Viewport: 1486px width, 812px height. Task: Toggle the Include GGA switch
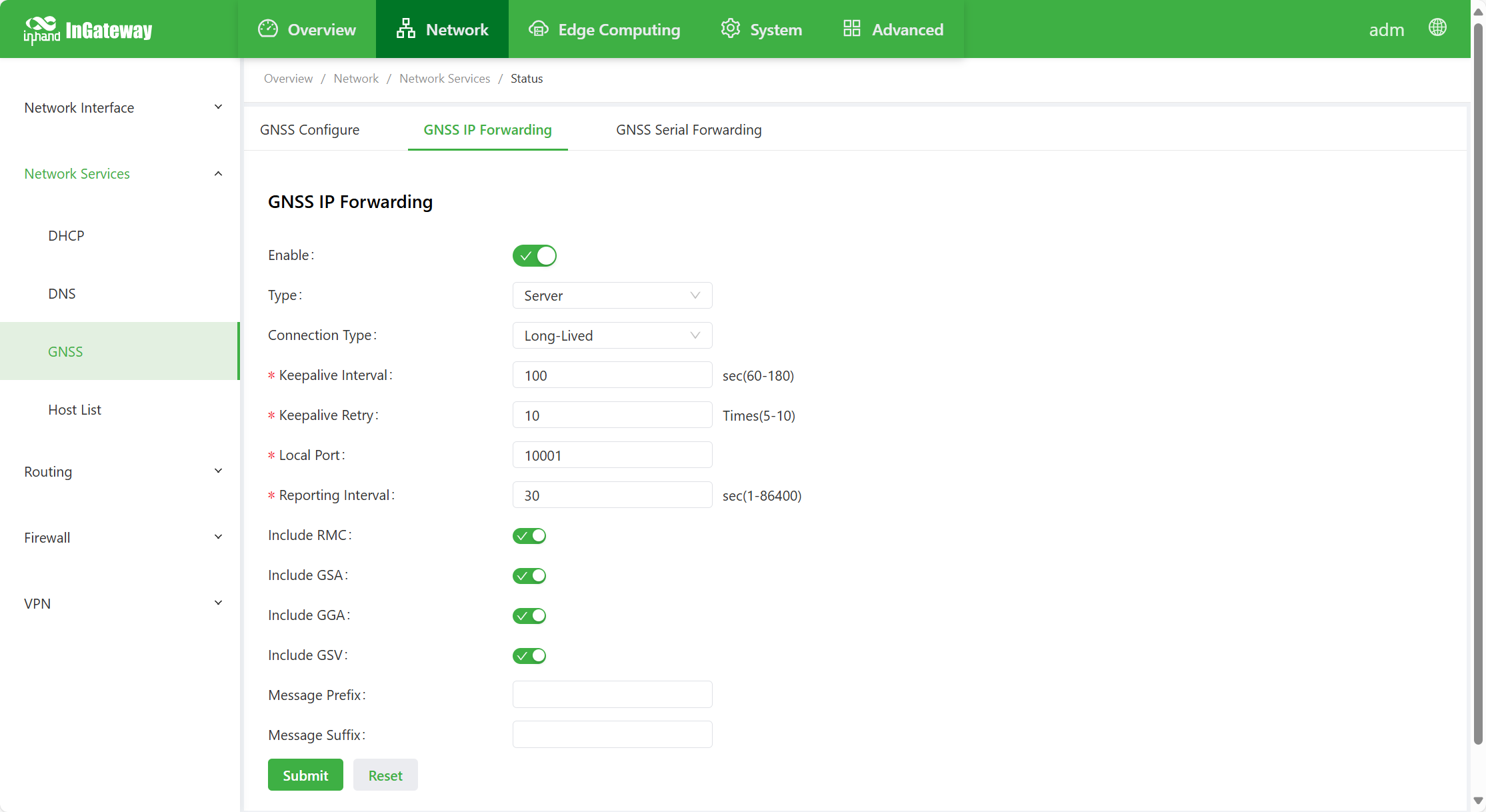tap(529, 615)
